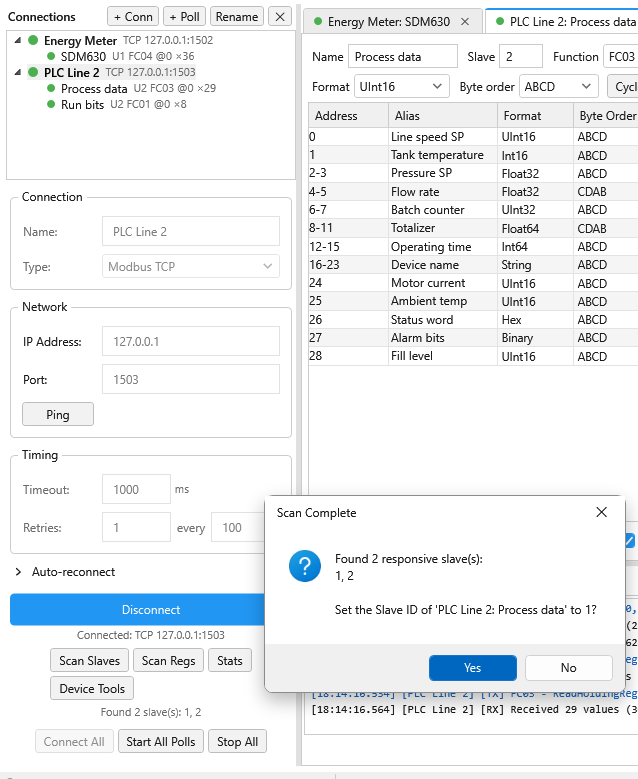Screen dimensions: 638x779
Task: Click the Rename button
Action: pos(237,16)
